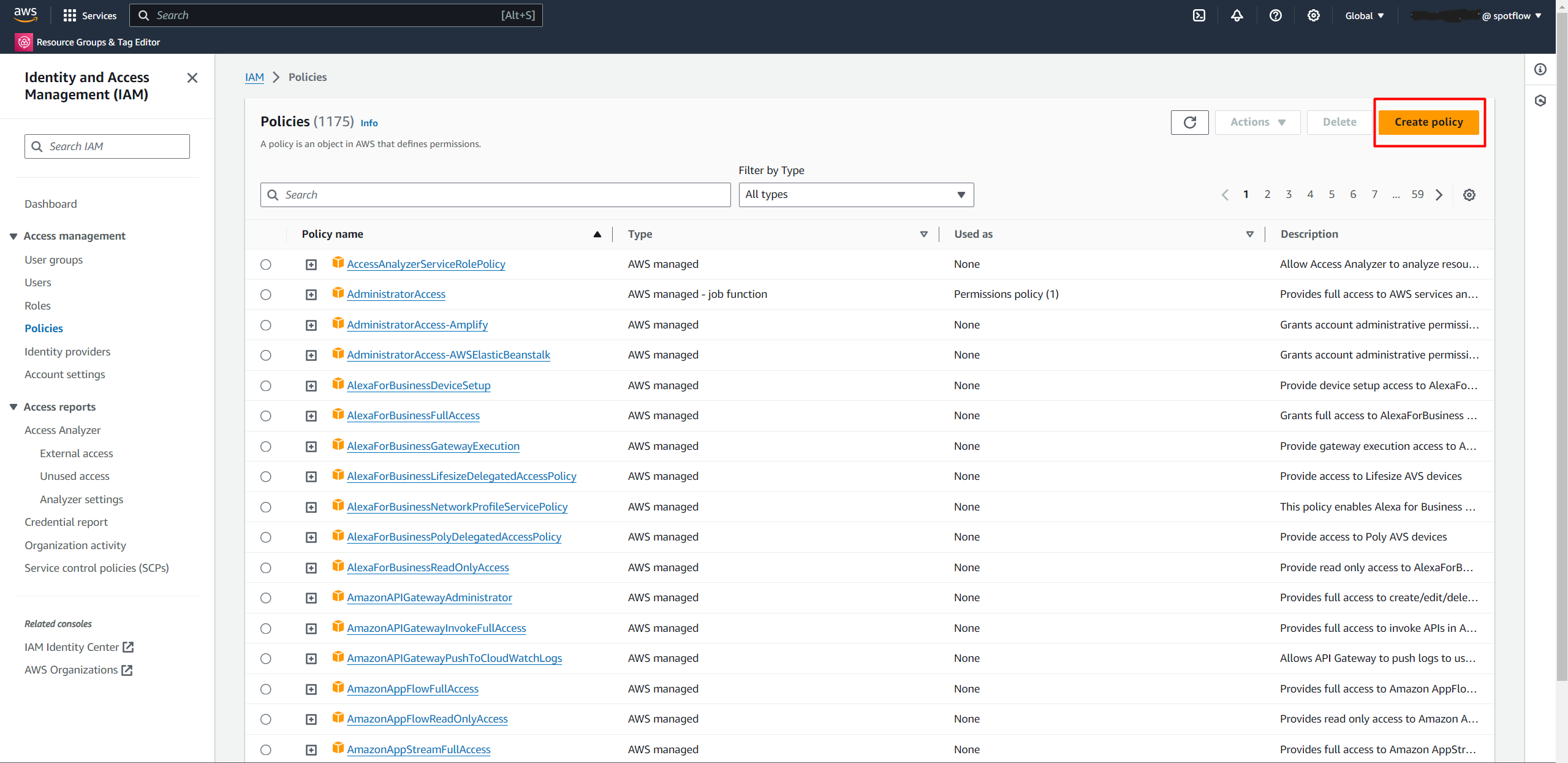Open Identity providers in the sidebar

[x=67, y=352]
